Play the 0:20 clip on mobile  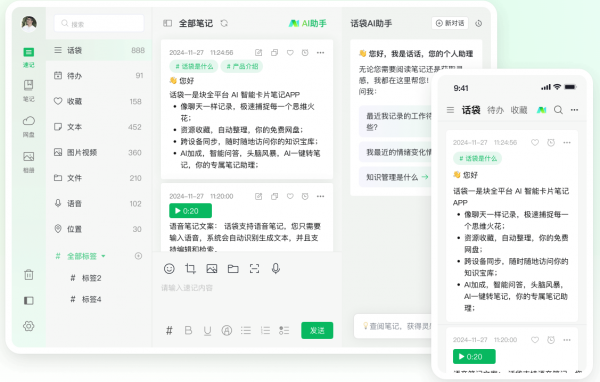(x=474, y=357)
